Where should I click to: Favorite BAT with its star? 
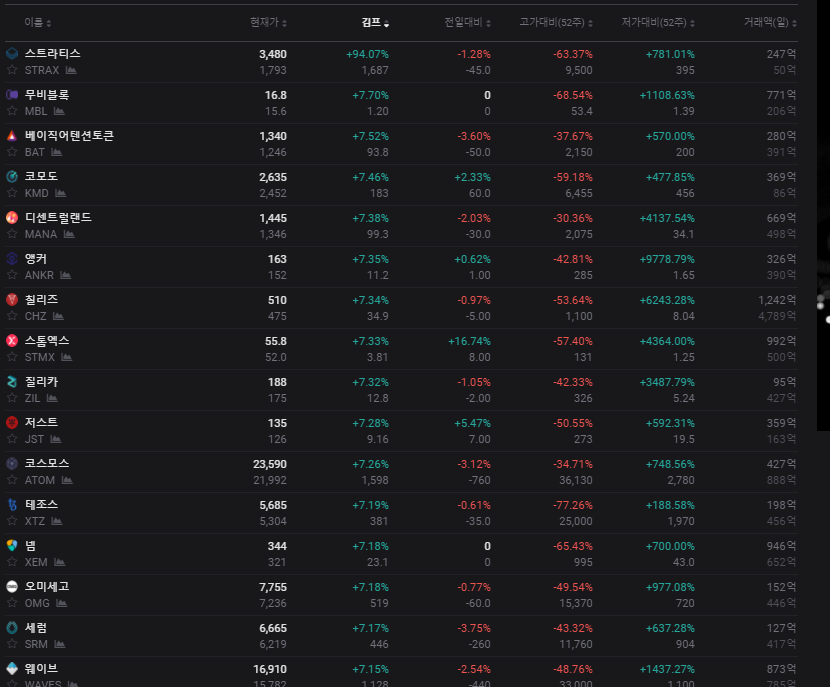tap(12, 152)
